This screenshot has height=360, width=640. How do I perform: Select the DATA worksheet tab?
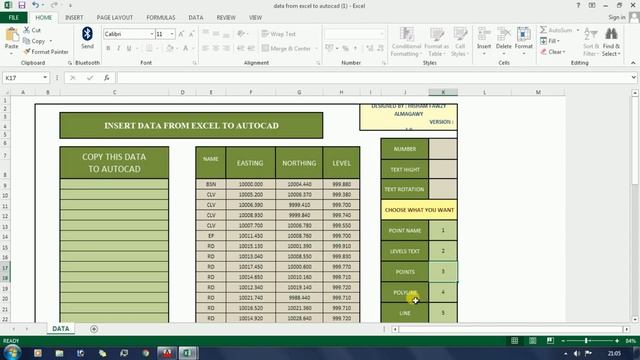[x=61, y=329]
